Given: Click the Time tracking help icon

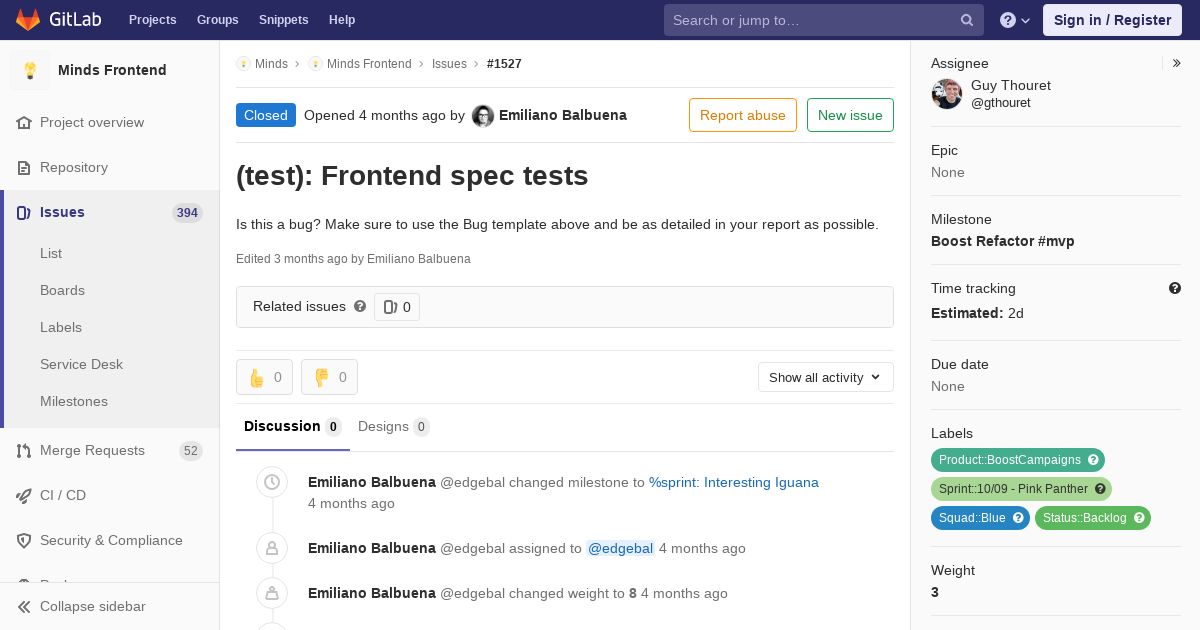Looking at the screenshot, I should 1175,288.
